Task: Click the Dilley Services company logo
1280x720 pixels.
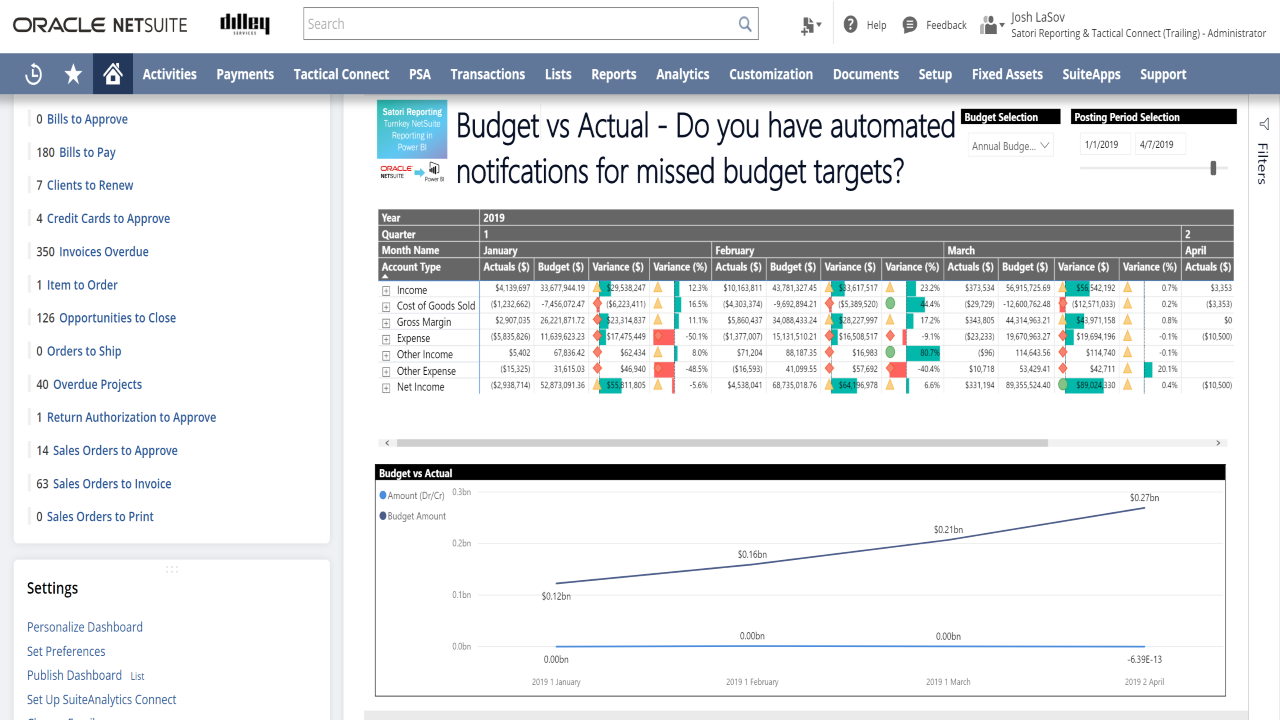Action: [244, 24]
